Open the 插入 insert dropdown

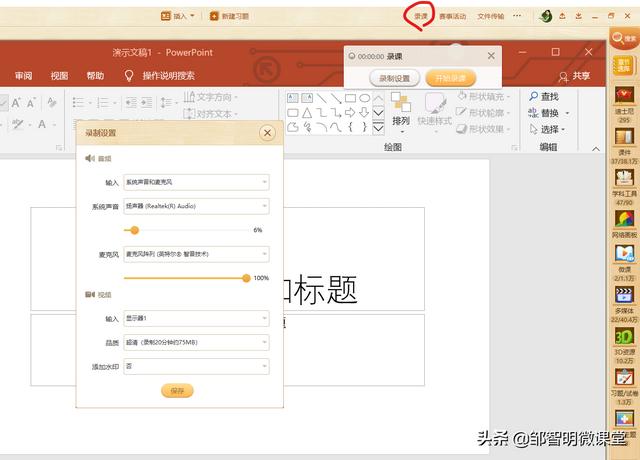(x=178, y=16)
